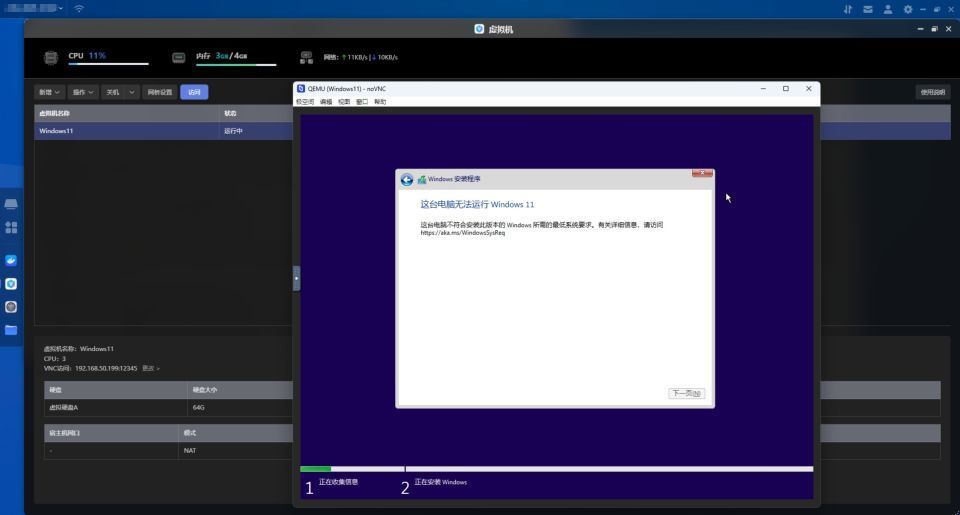Close the Windows Setup dialog with red X

pos(702,173)
